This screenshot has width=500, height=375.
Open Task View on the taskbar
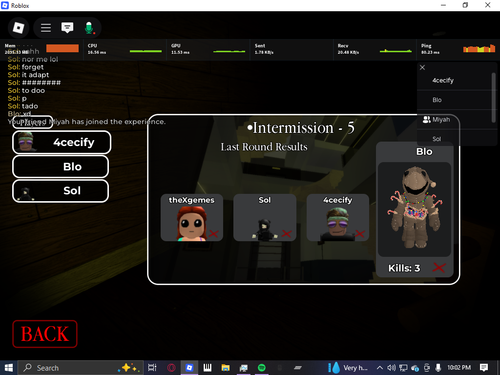pos(152,368)
